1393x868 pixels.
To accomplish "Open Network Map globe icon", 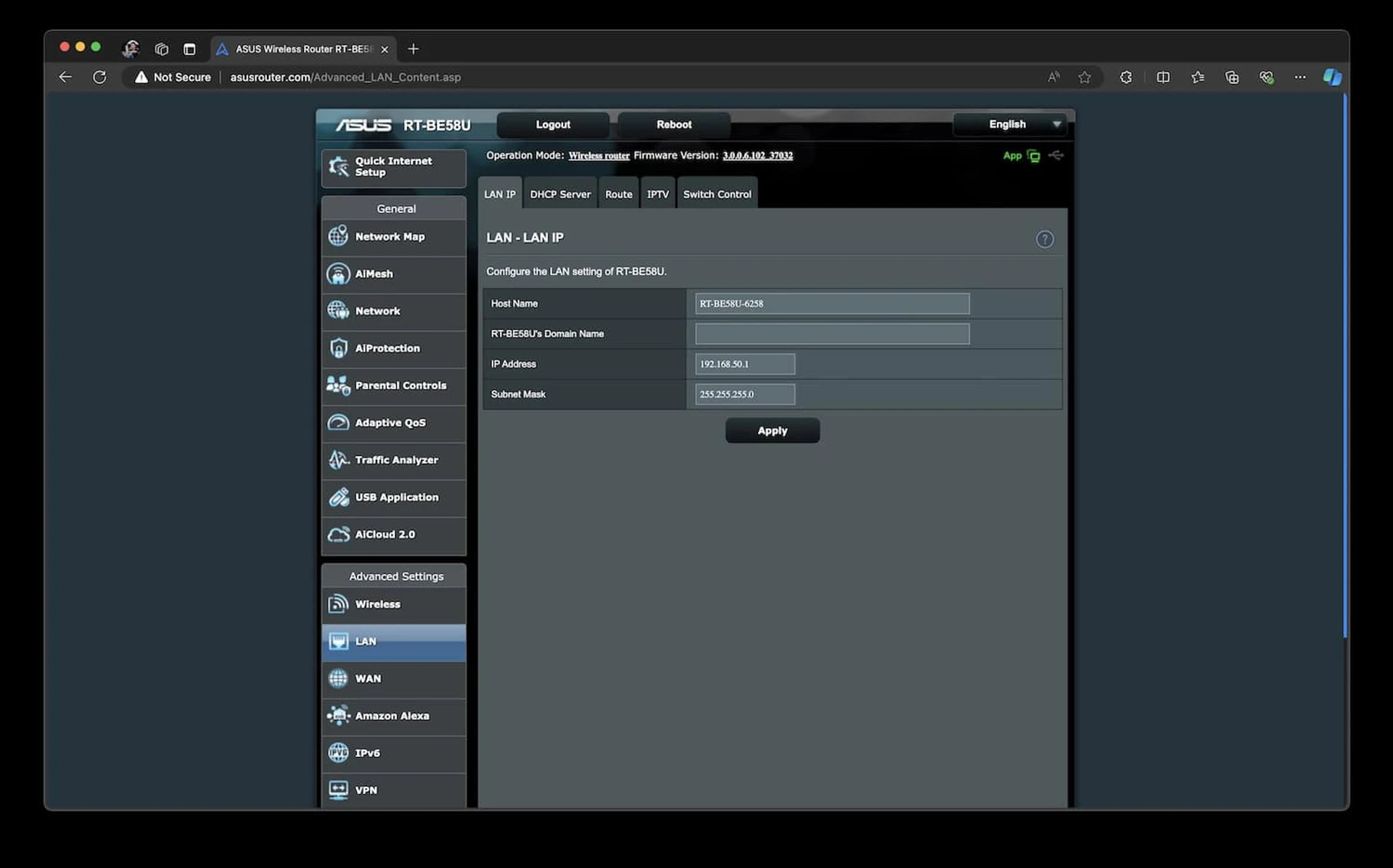I will click(338, 236).
